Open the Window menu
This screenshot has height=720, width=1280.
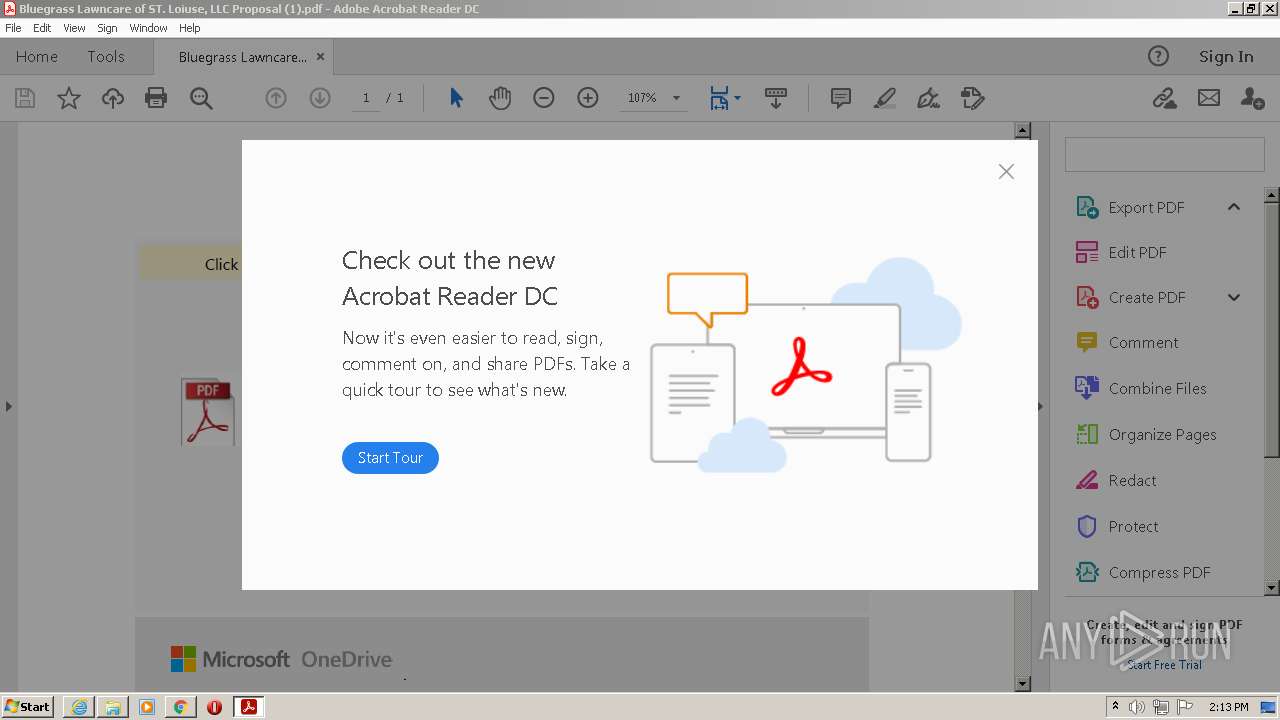[148, 28]
